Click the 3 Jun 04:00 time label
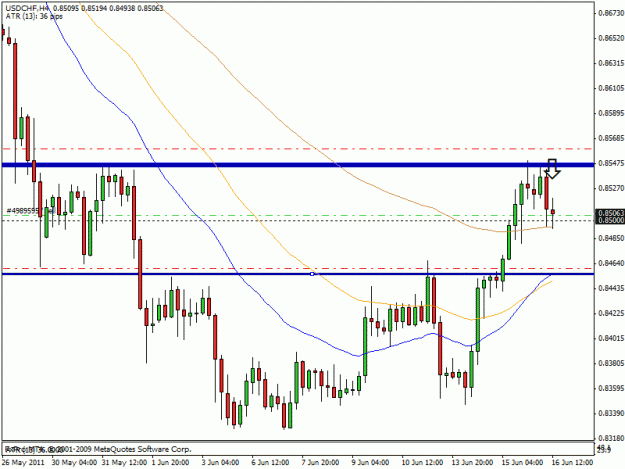Viewport: 625px width, 469px height. click(220, 462)
